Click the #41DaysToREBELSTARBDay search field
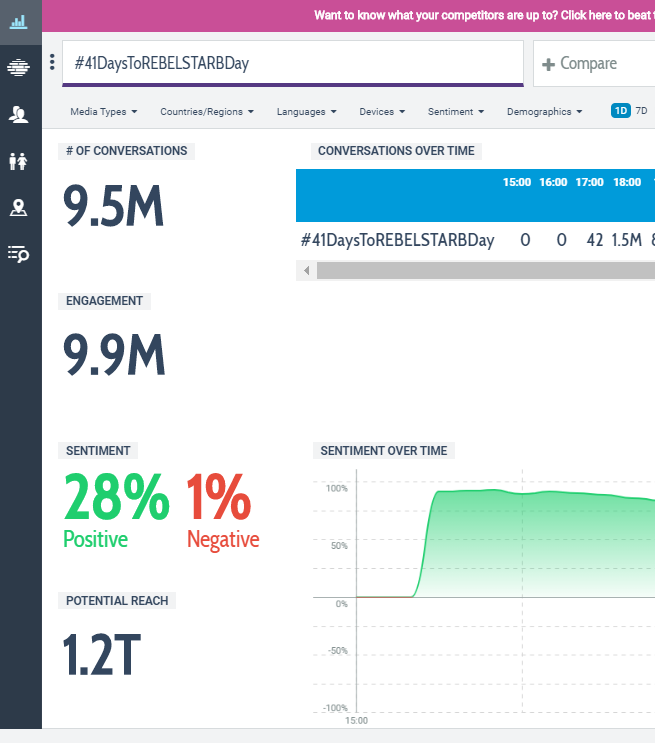The height and width of the screenshot is (743, 655). click(x=293, y=63)
